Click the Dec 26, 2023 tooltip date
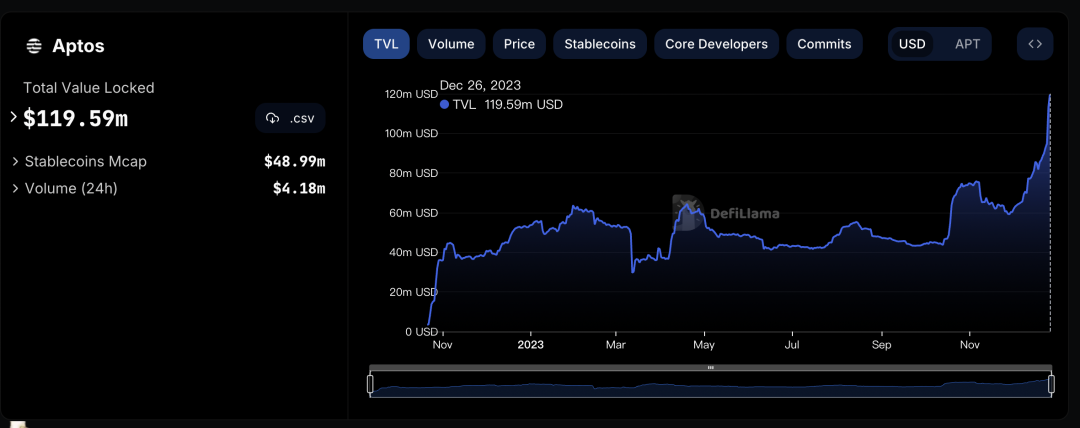The width and height of the screenshot is (1080, 428). coord(480,85)
